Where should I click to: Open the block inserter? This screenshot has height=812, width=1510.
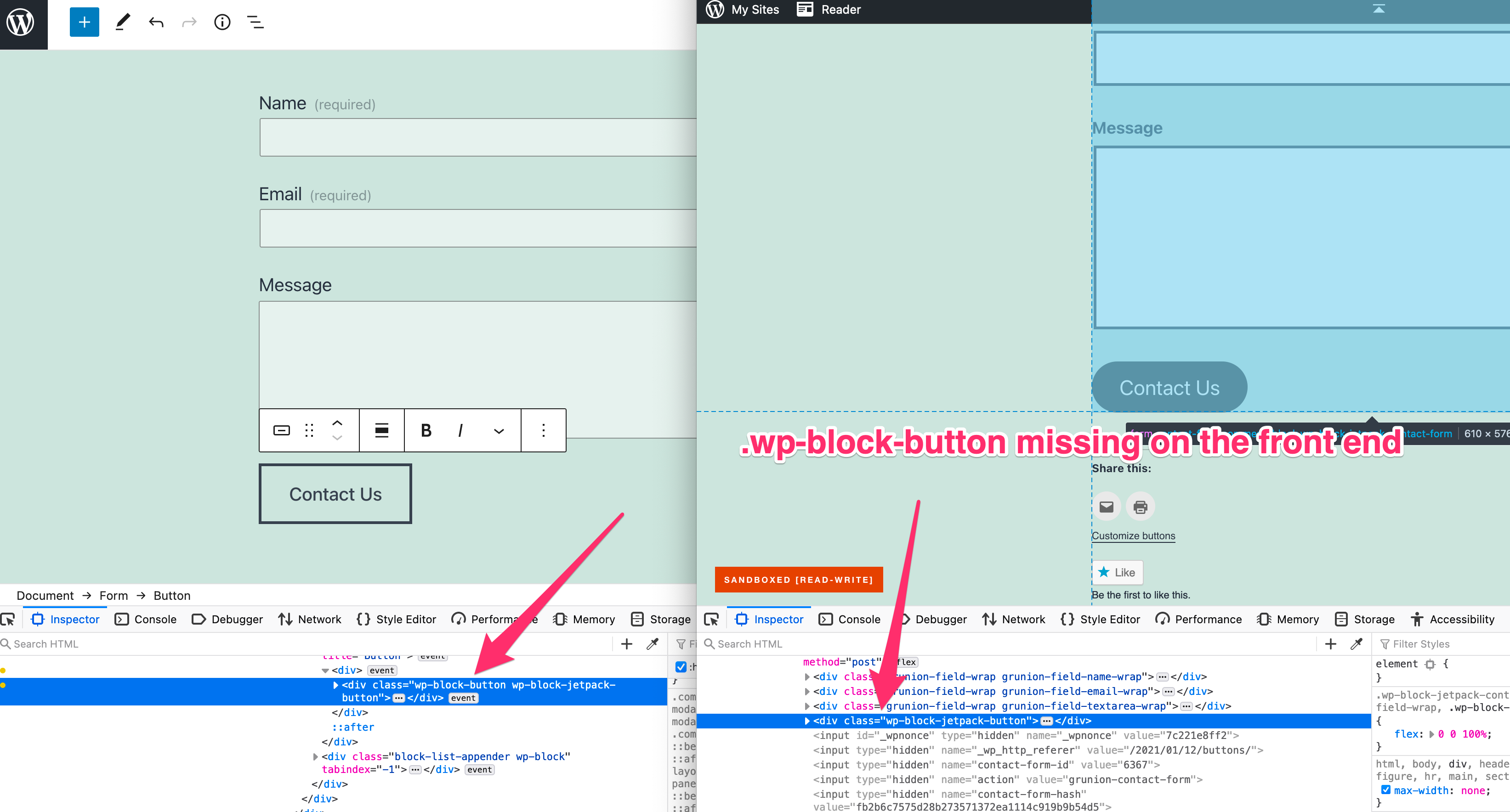coord(84,22)
